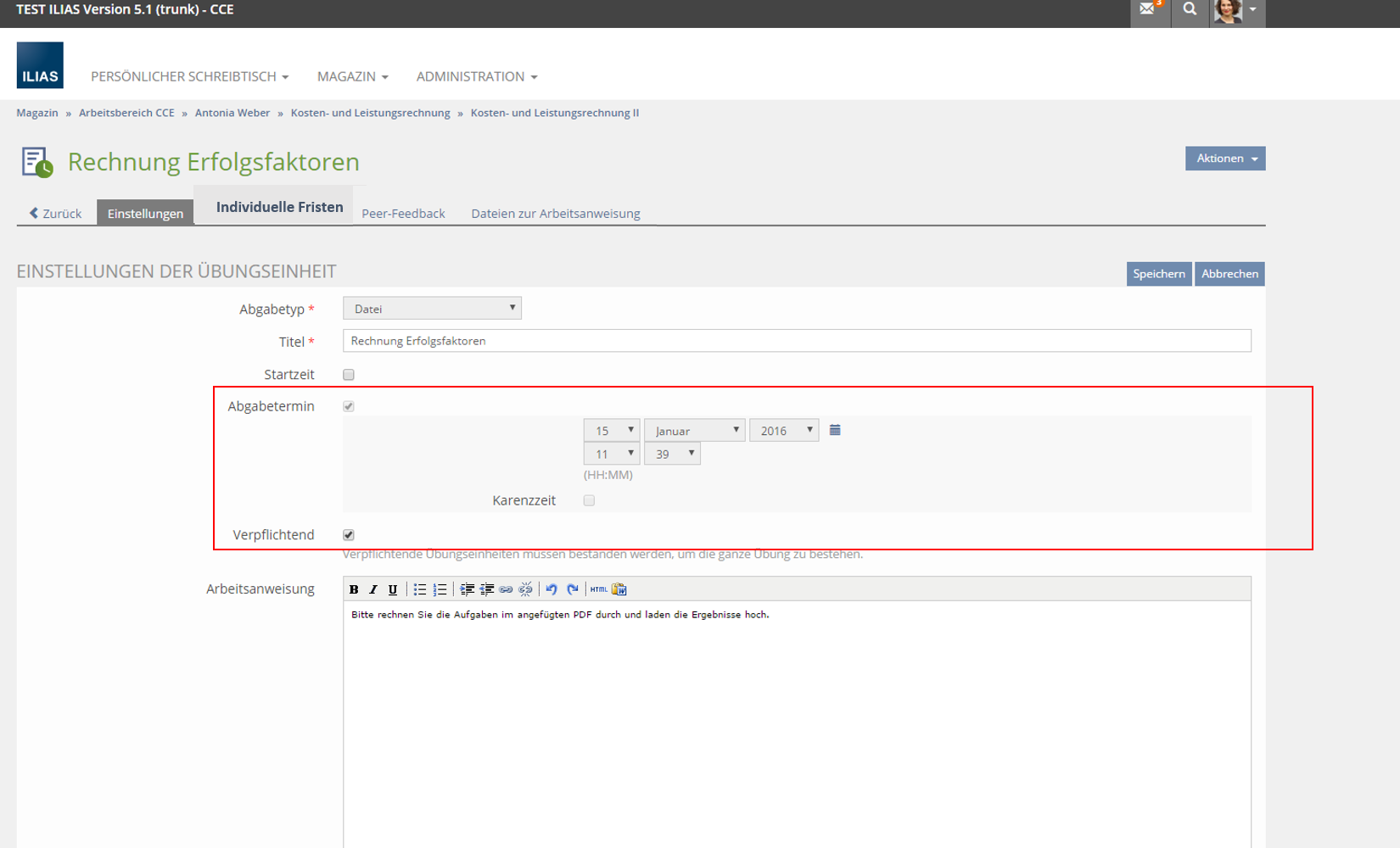The width and height of the screenshot is (1400, 848).
Task: Open the HTML source editor
Action: coord(598,589)
